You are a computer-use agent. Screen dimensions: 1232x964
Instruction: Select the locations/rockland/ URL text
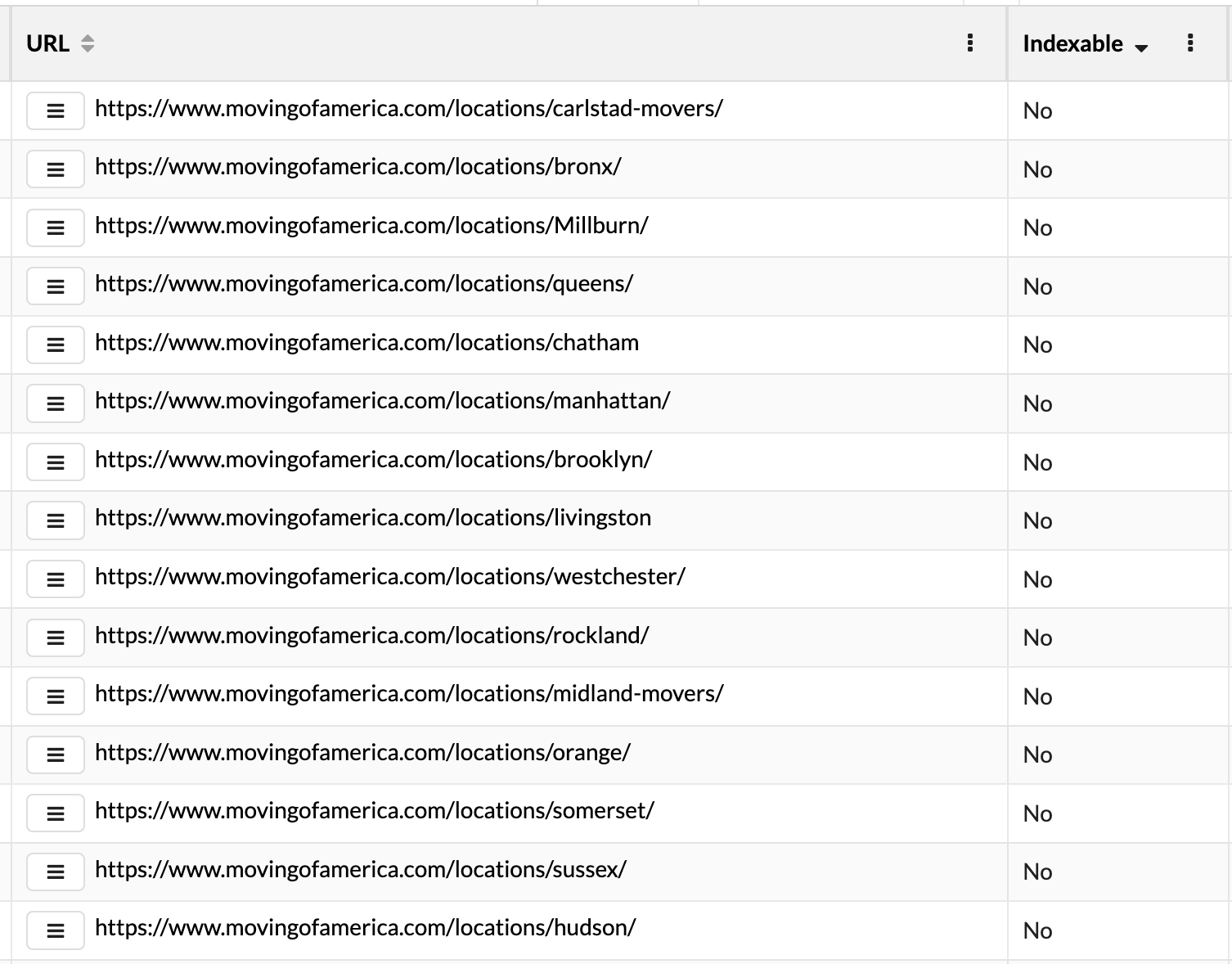click(372, 636)
